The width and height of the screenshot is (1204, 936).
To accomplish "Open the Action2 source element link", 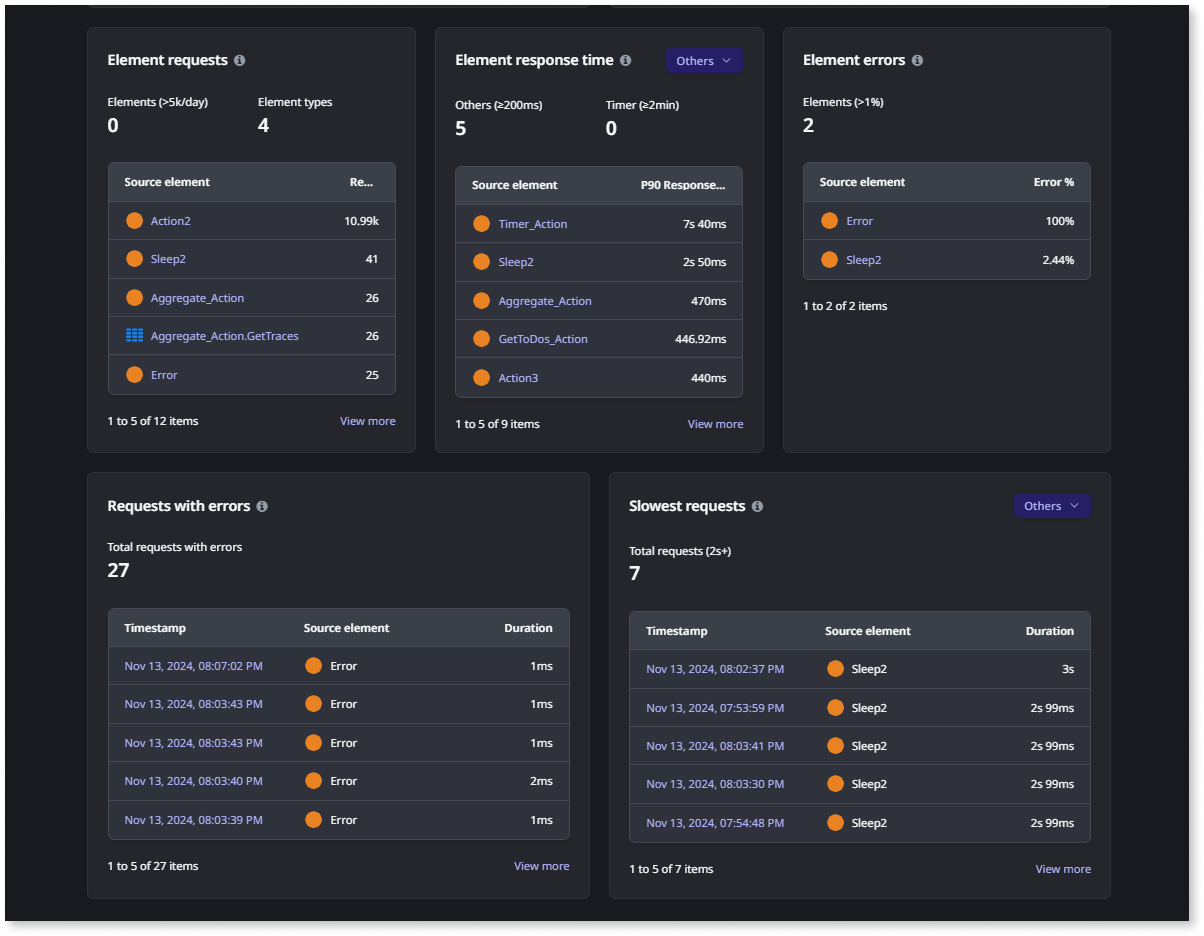I will (x=171, y=221).
